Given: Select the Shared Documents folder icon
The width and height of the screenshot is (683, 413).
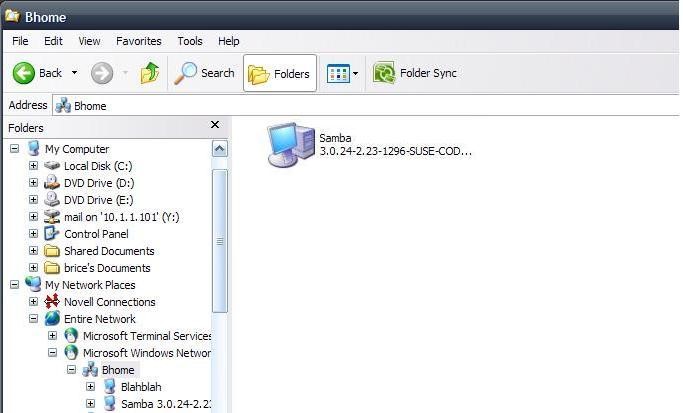Looking at the screenshot, I should point(52,251).
